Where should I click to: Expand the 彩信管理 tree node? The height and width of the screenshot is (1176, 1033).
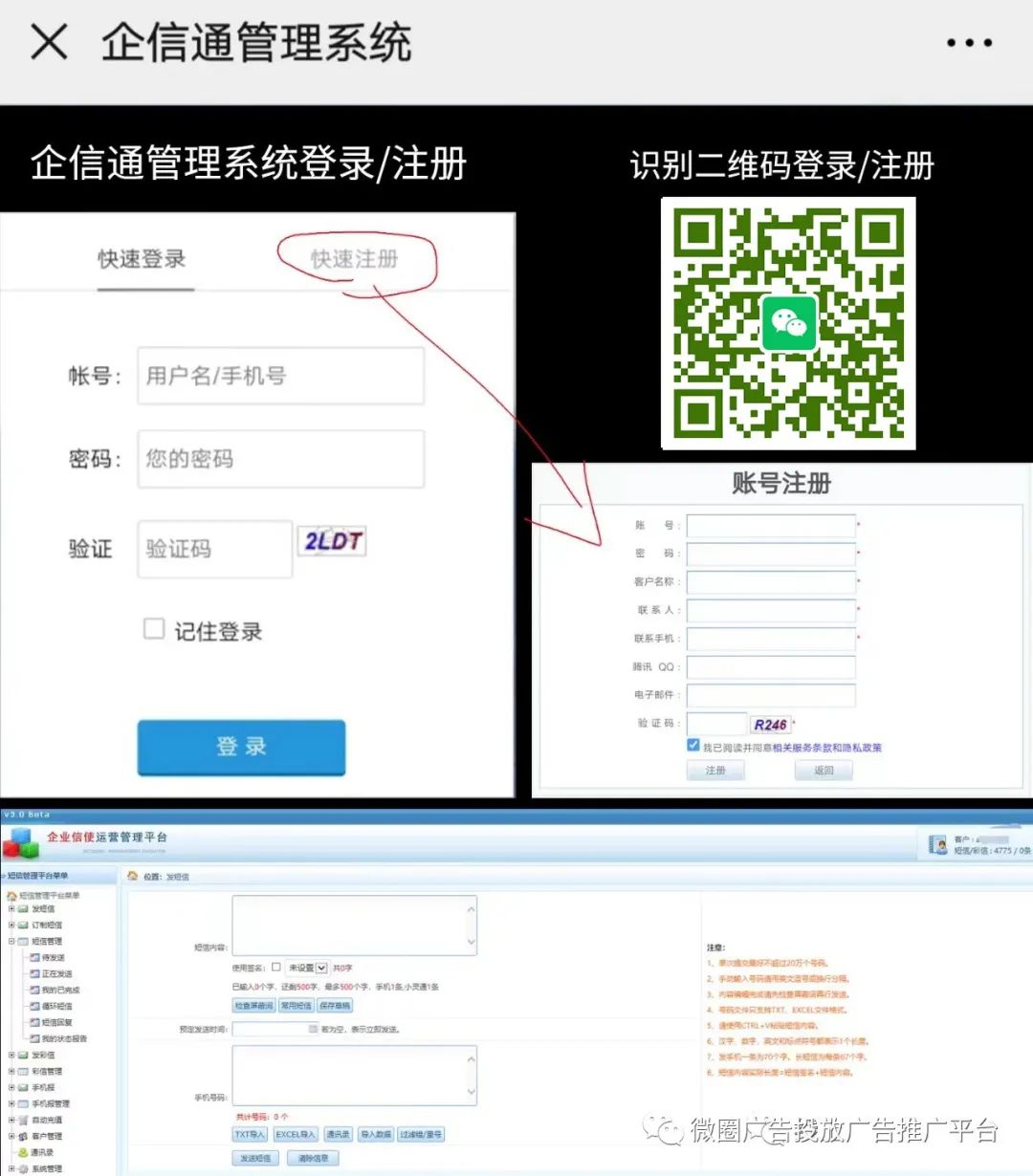[11, 1071]
